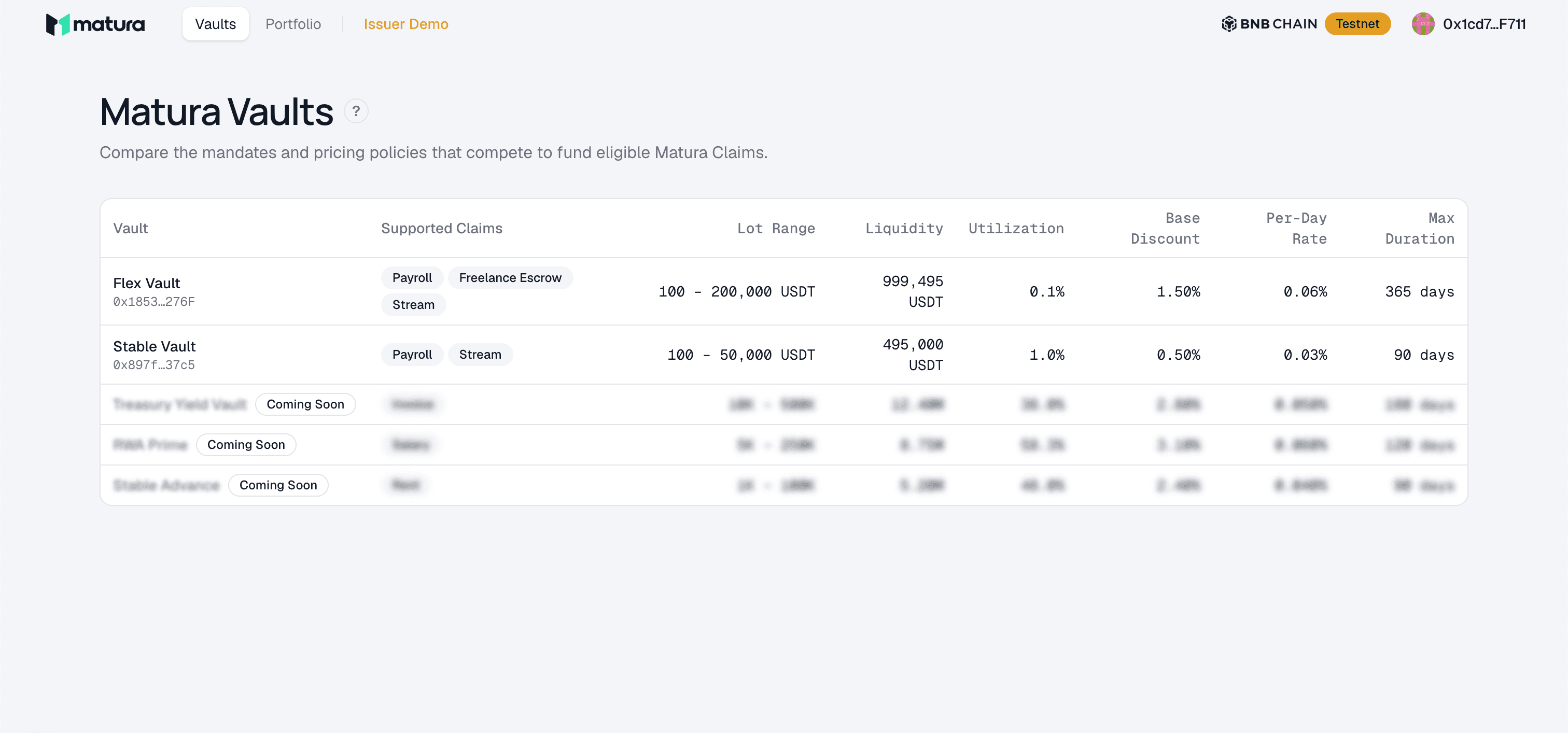Open the Issuer Demo link

[x=406, y=24]
